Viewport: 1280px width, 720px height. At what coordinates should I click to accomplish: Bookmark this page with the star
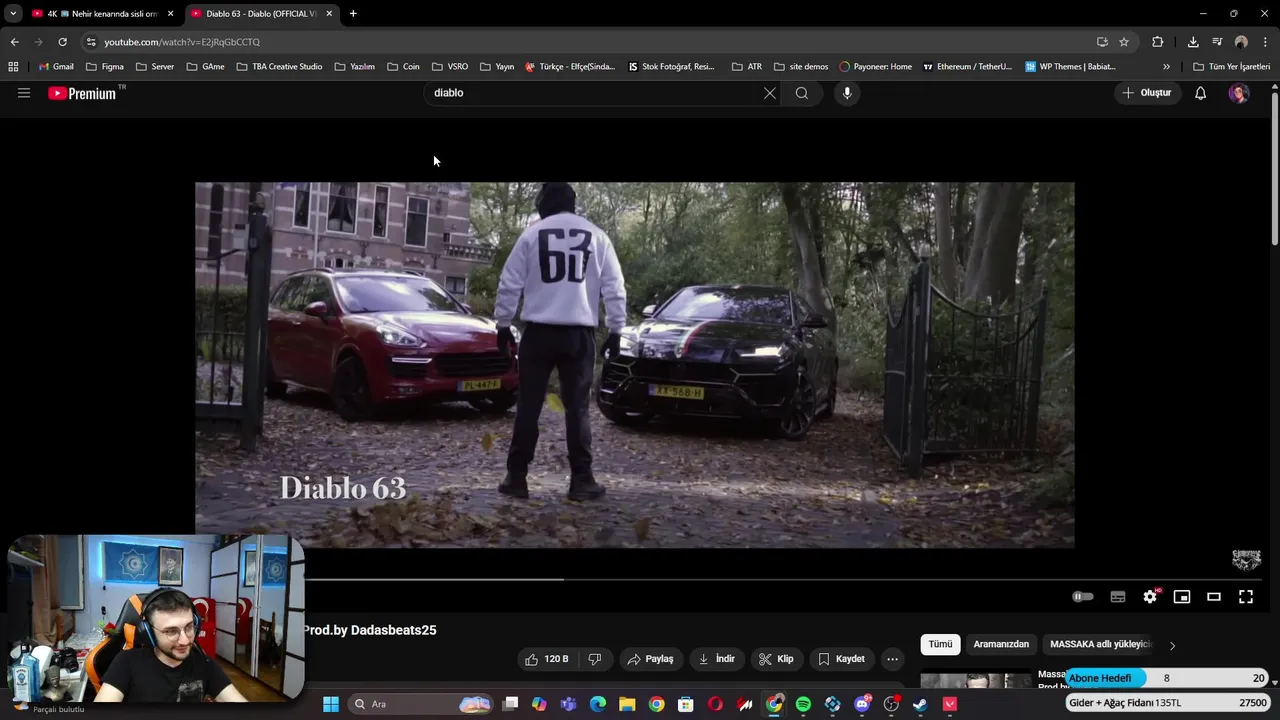tap(1124, 42)
